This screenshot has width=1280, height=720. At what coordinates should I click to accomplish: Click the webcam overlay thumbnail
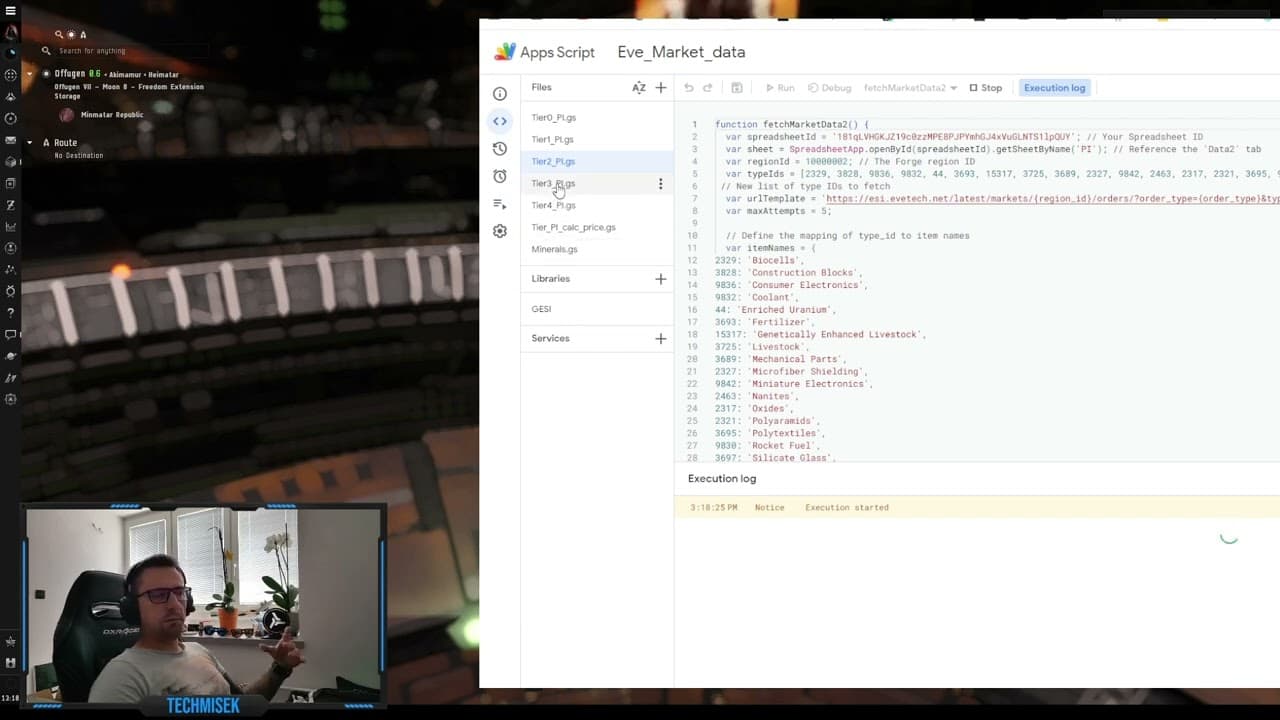(204, 605)
